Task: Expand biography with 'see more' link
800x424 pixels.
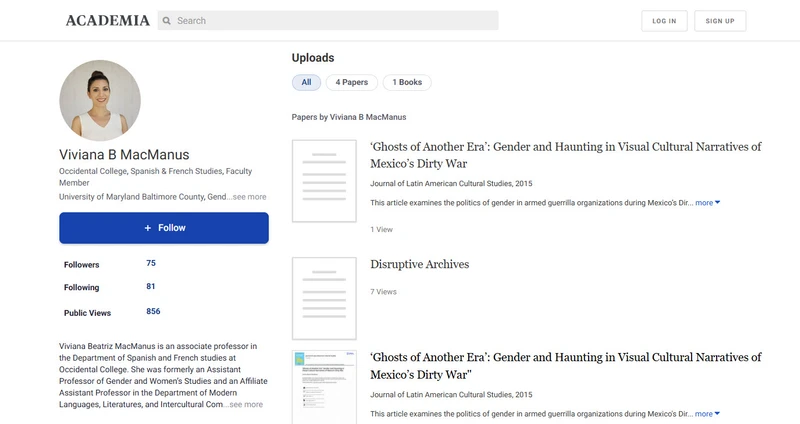Action: click(246, 405)
